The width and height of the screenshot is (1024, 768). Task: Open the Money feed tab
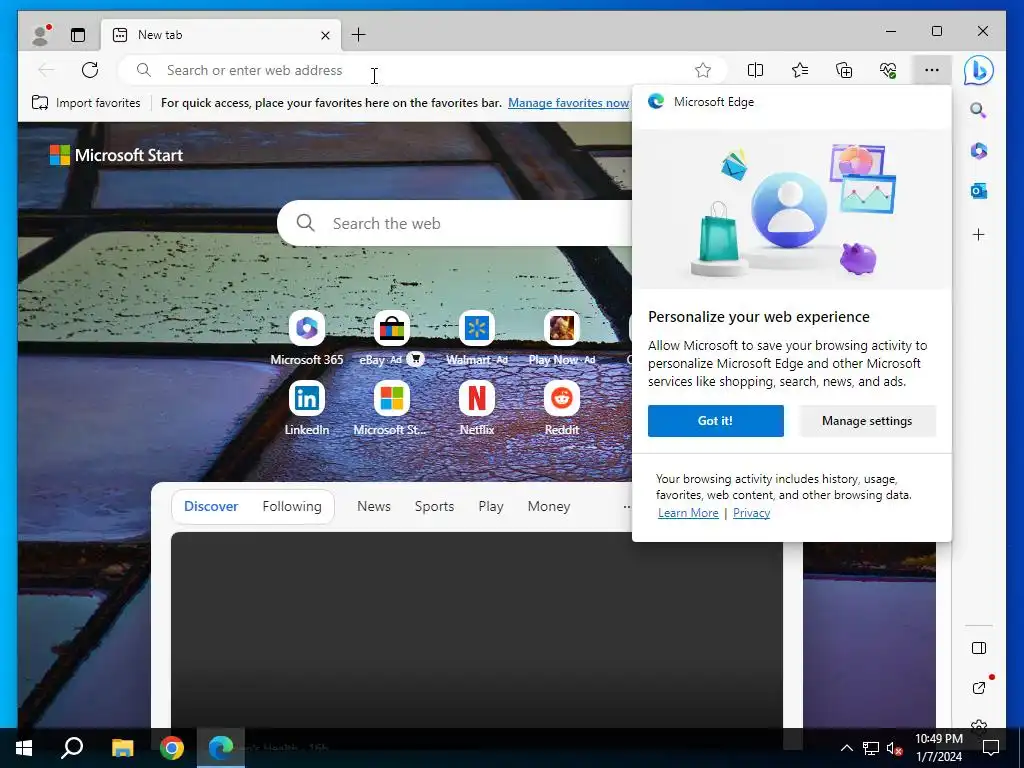pos(549,506)
